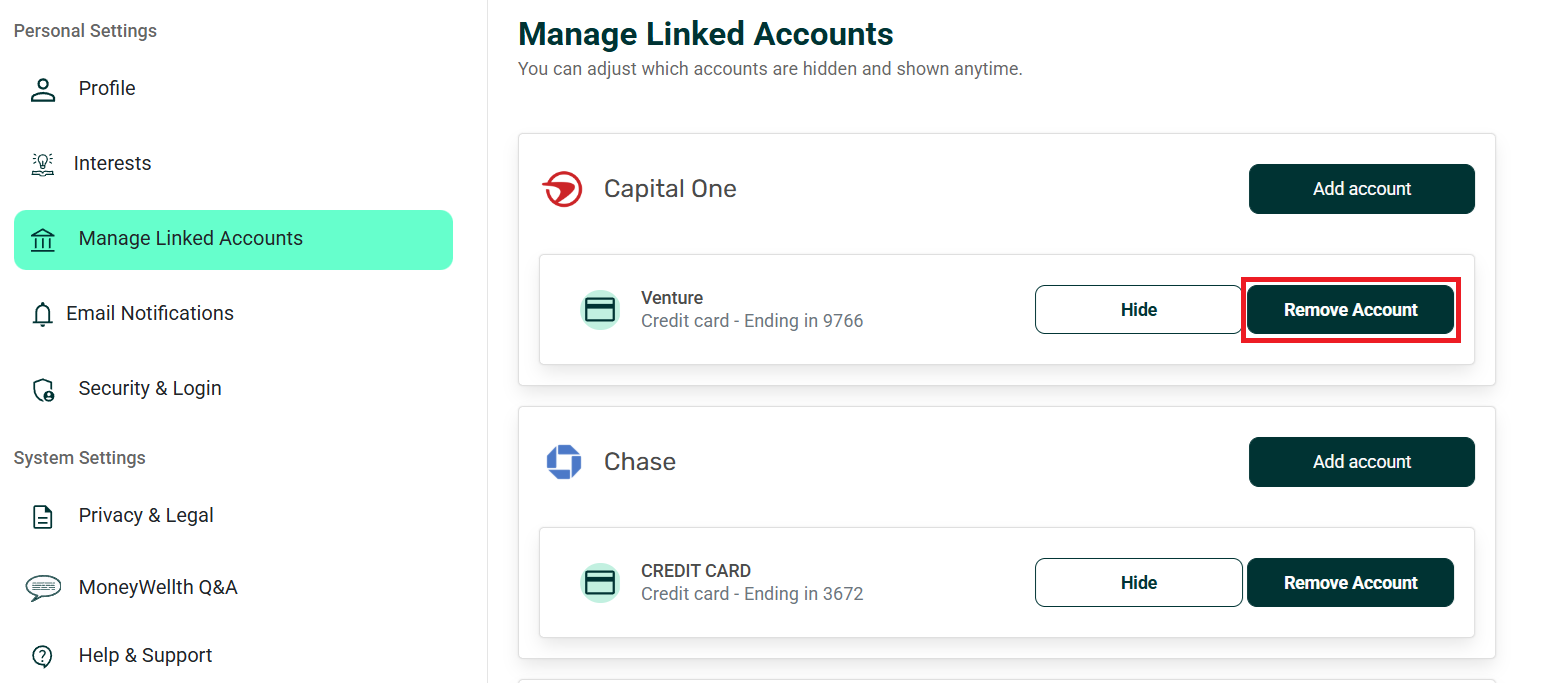Remove the Venture account
This screenshot has width=1548, height=683.
(x=1350, y=310)
